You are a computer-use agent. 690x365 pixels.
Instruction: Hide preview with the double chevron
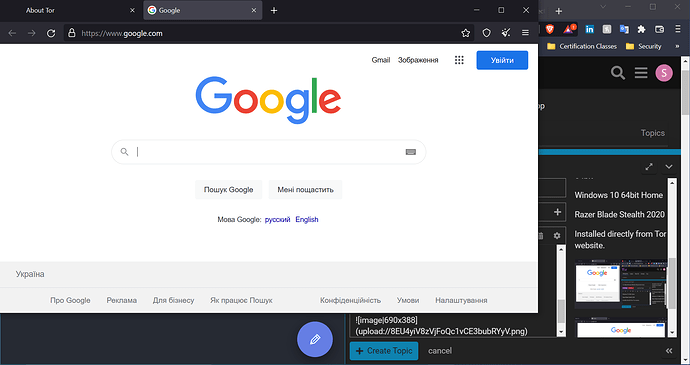[669, 350]
